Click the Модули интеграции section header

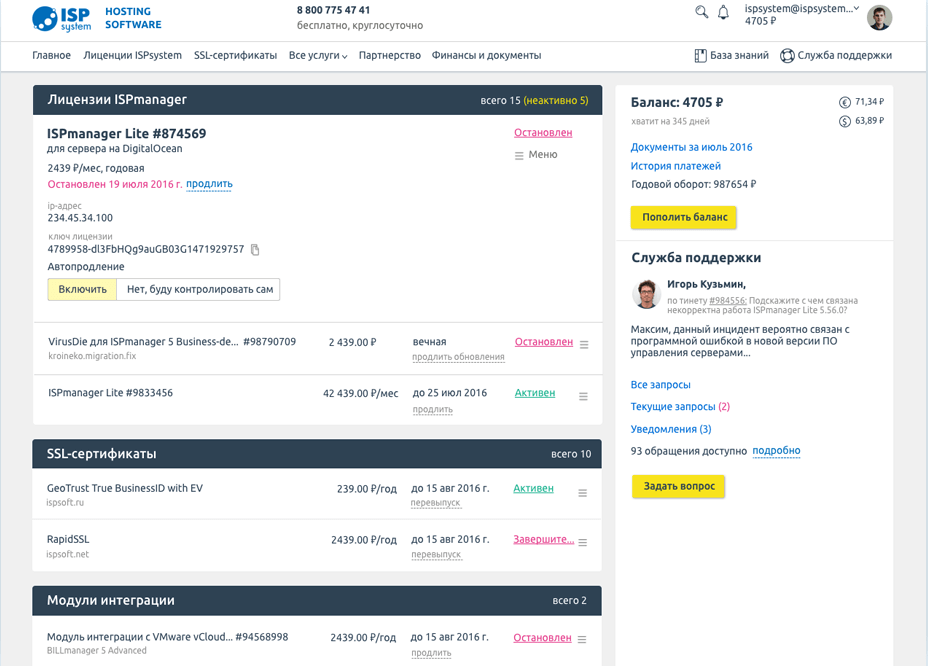click(x=317, y=601)
